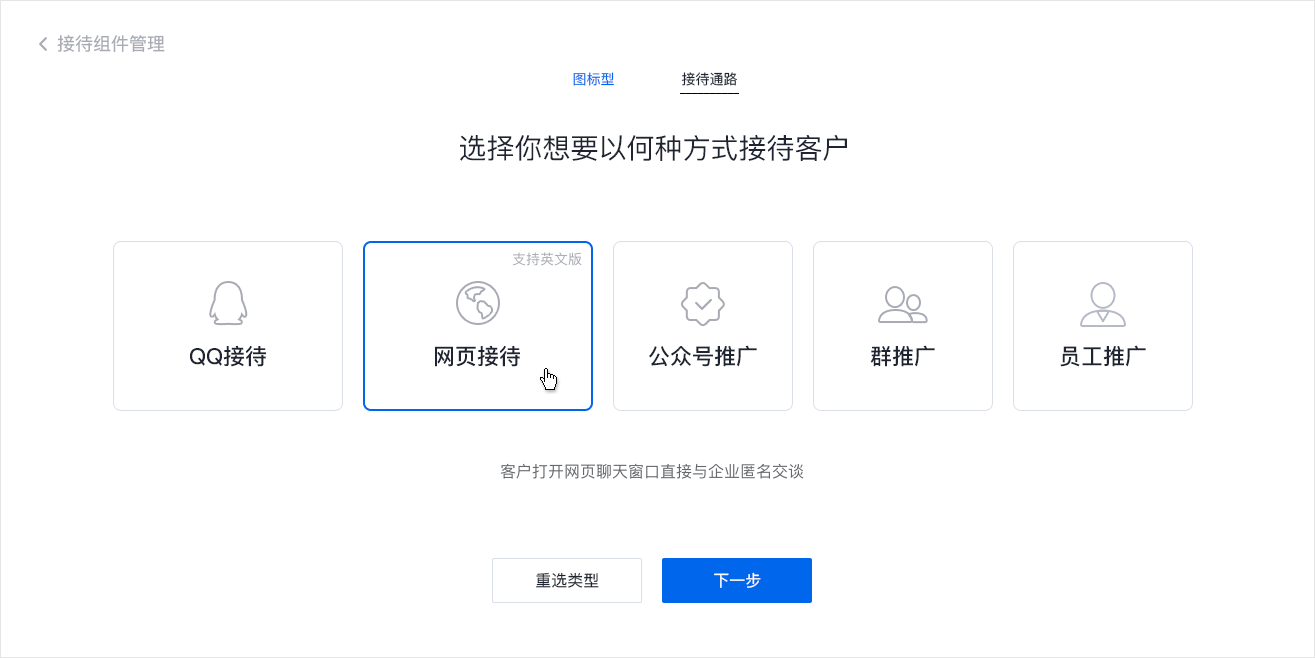Select the QQ penguin icon

pyautogui.click(x=228, y=303)
